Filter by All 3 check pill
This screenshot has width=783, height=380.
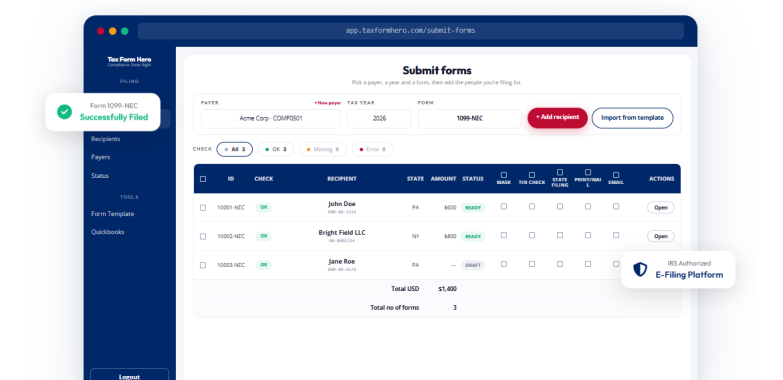coord(235,149)
